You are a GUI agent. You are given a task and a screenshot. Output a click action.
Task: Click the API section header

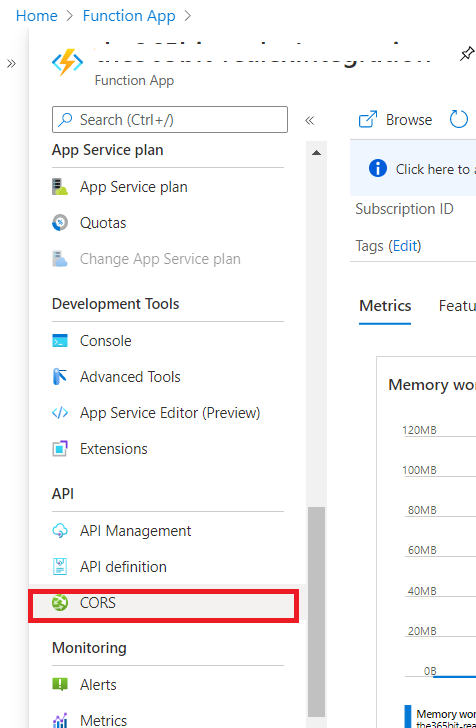[63, 494]
